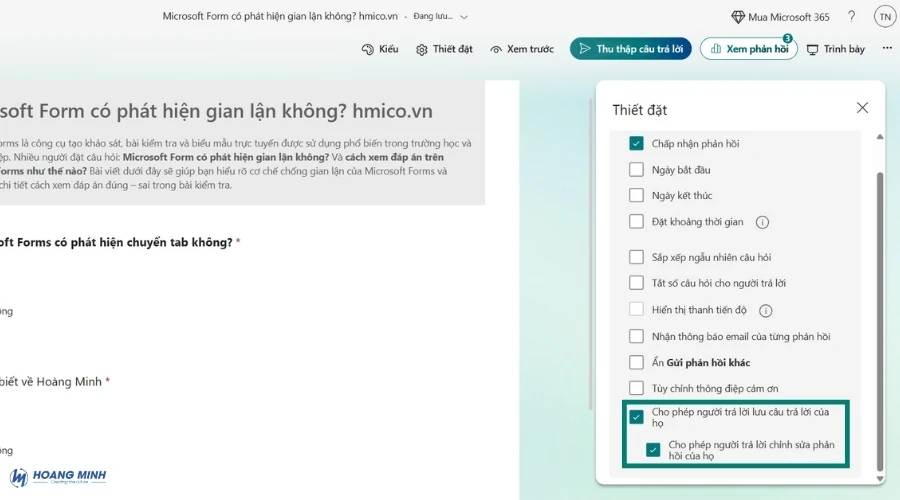Click the form description paragraph

(236, 164)
